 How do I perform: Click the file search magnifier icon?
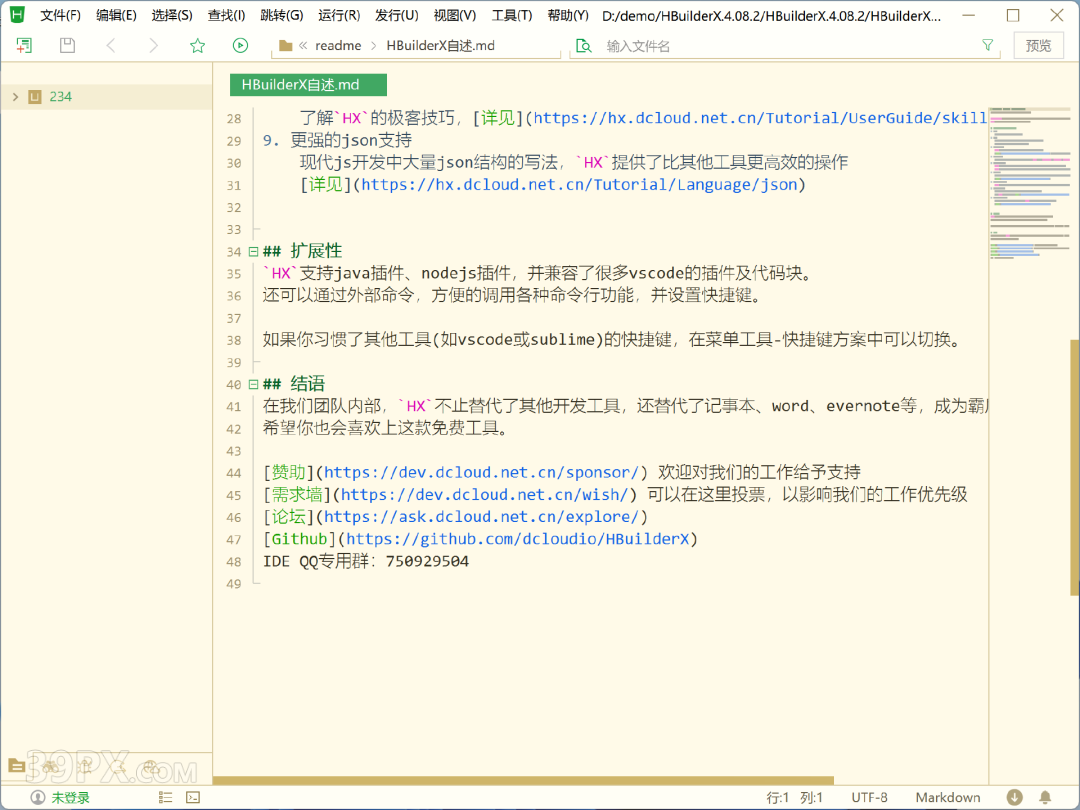click(x=583, y=46)
